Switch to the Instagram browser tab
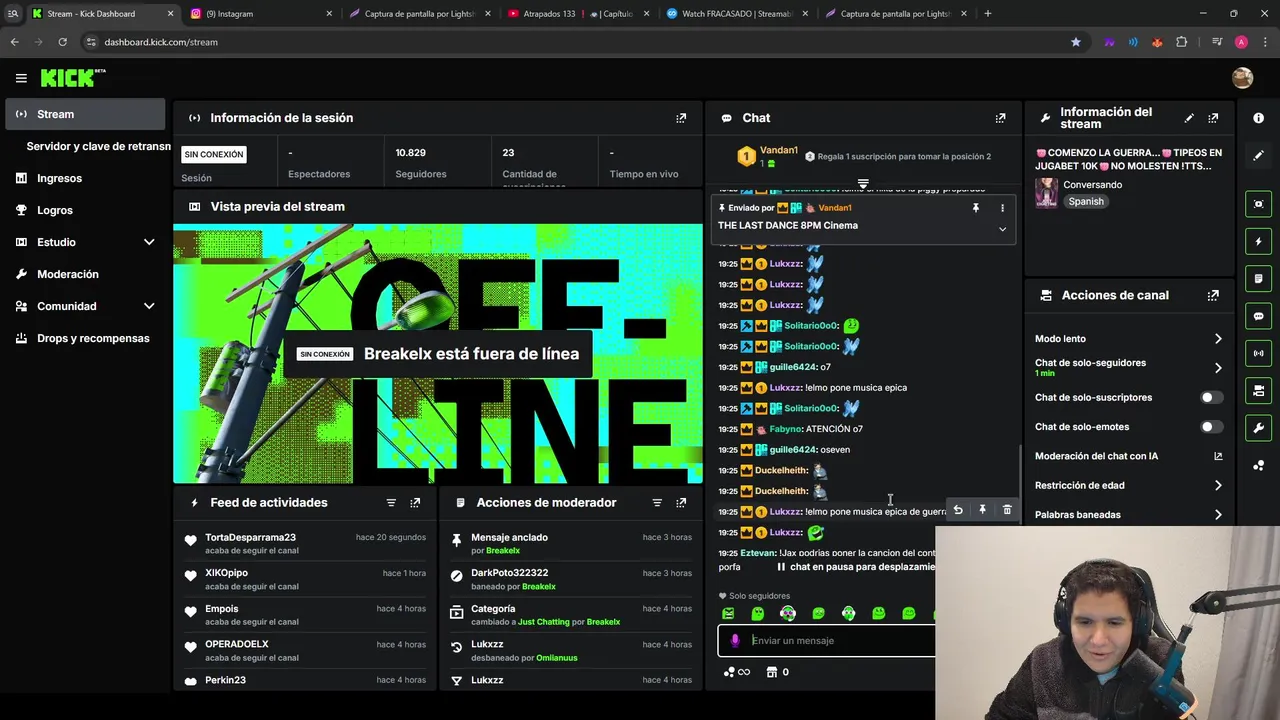The image size is (1280, 720). [260, 14]
